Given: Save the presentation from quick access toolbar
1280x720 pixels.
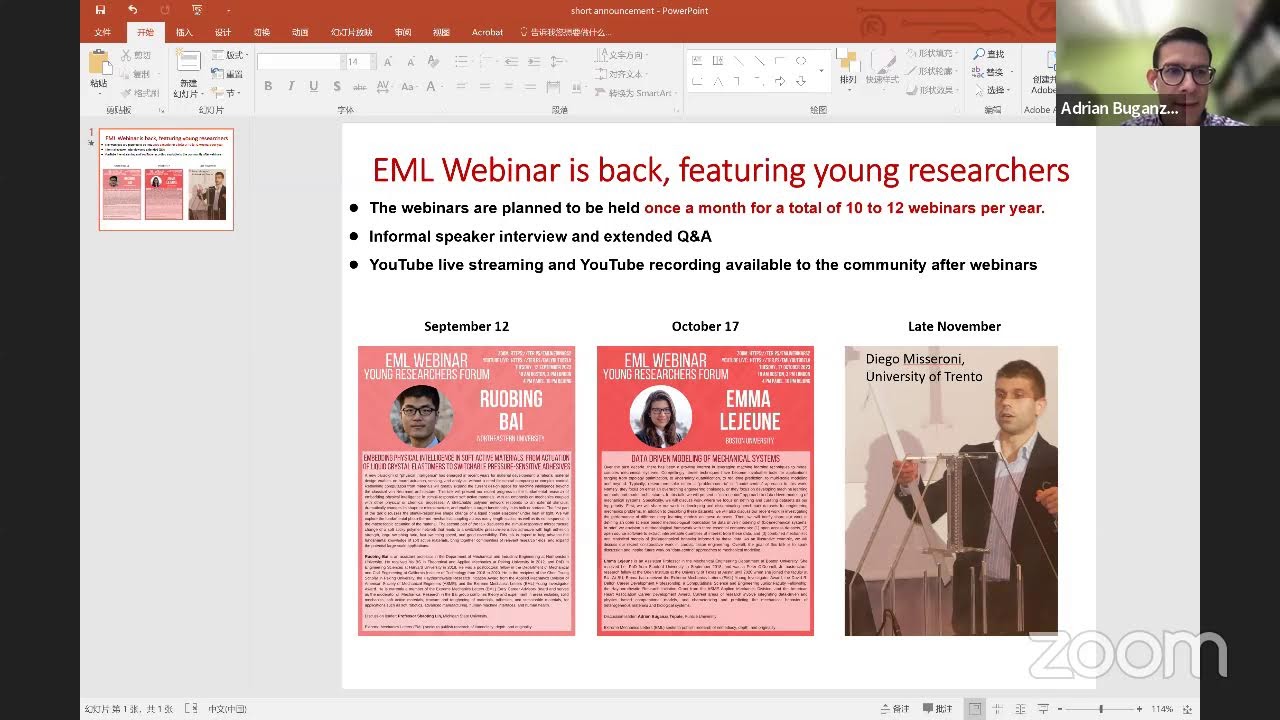Looking at the screenshot, I should tap(100, 10).
